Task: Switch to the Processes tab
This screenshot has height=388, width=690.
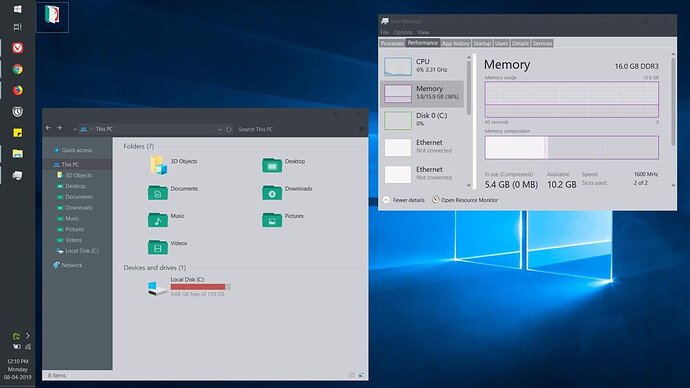Action: (x=392, y=44)
